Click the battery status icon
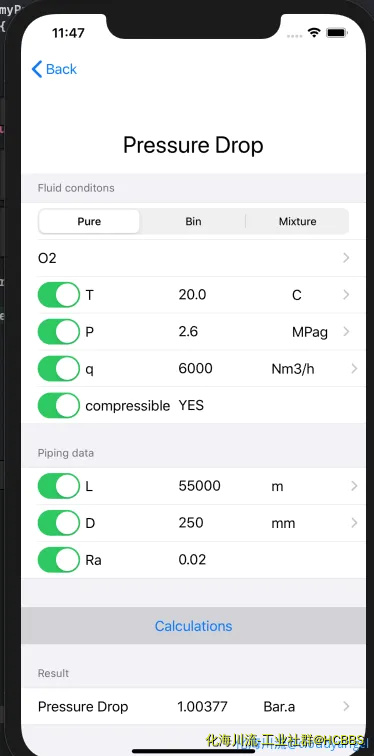This screenshot has height=756, width=374. coord(337,33)
